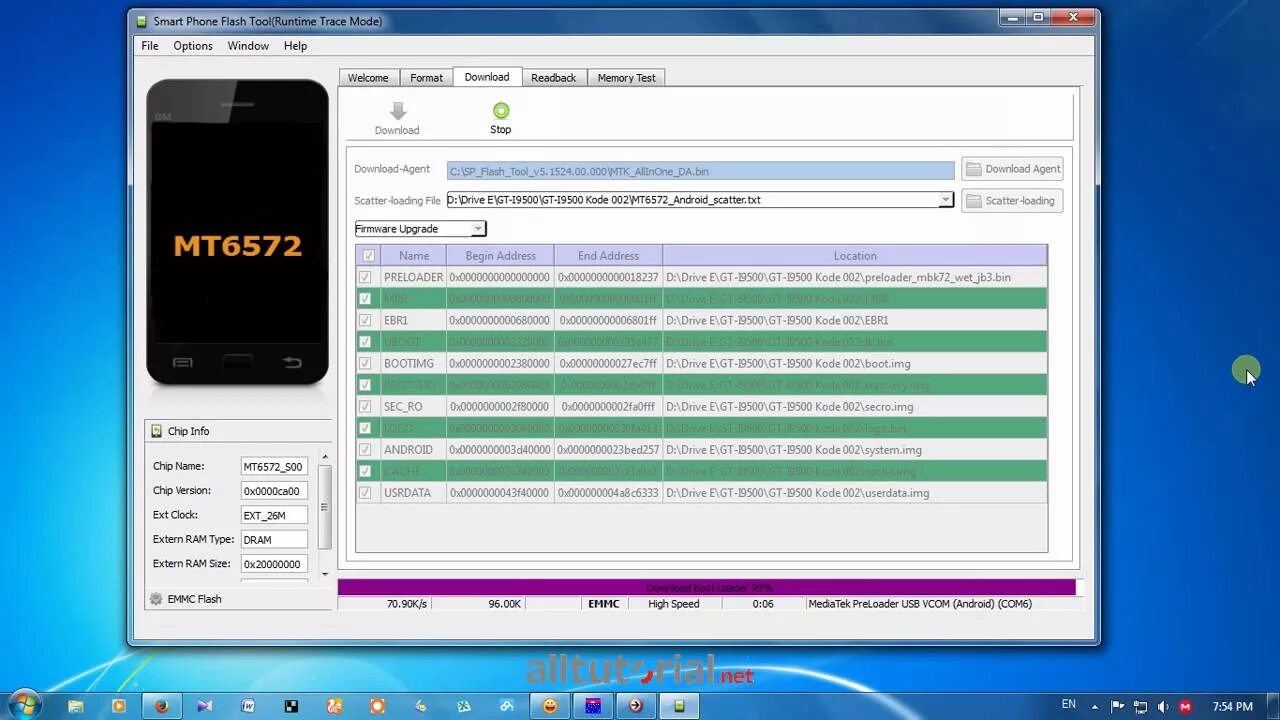The image size is (1280, 720).
Task: Switch to the Memory Test tab
Action: pos(627,78)
